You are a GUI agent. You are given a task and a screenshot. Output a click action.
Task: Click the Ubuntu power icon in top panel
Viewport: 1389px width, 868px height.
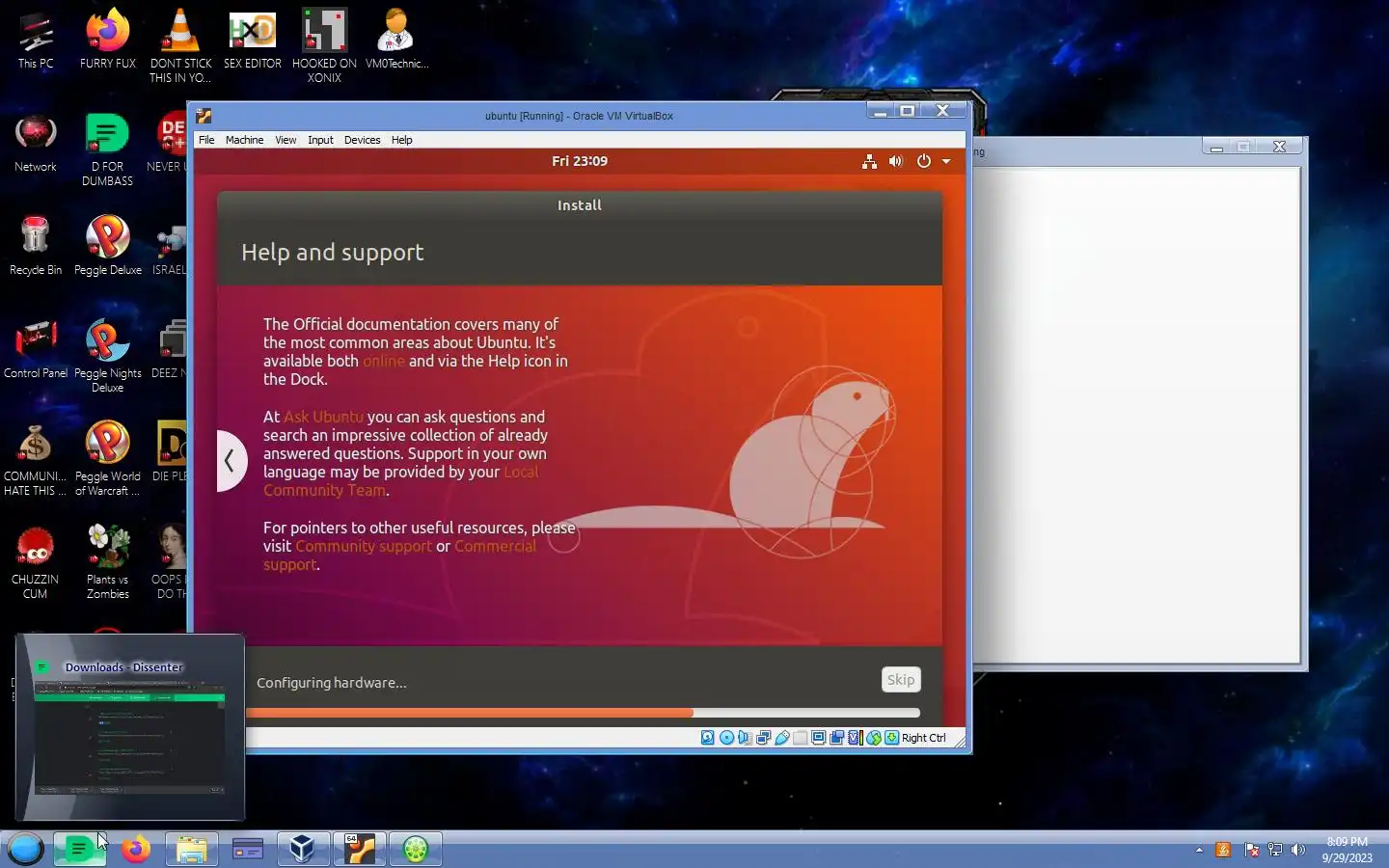click(923, 161)
